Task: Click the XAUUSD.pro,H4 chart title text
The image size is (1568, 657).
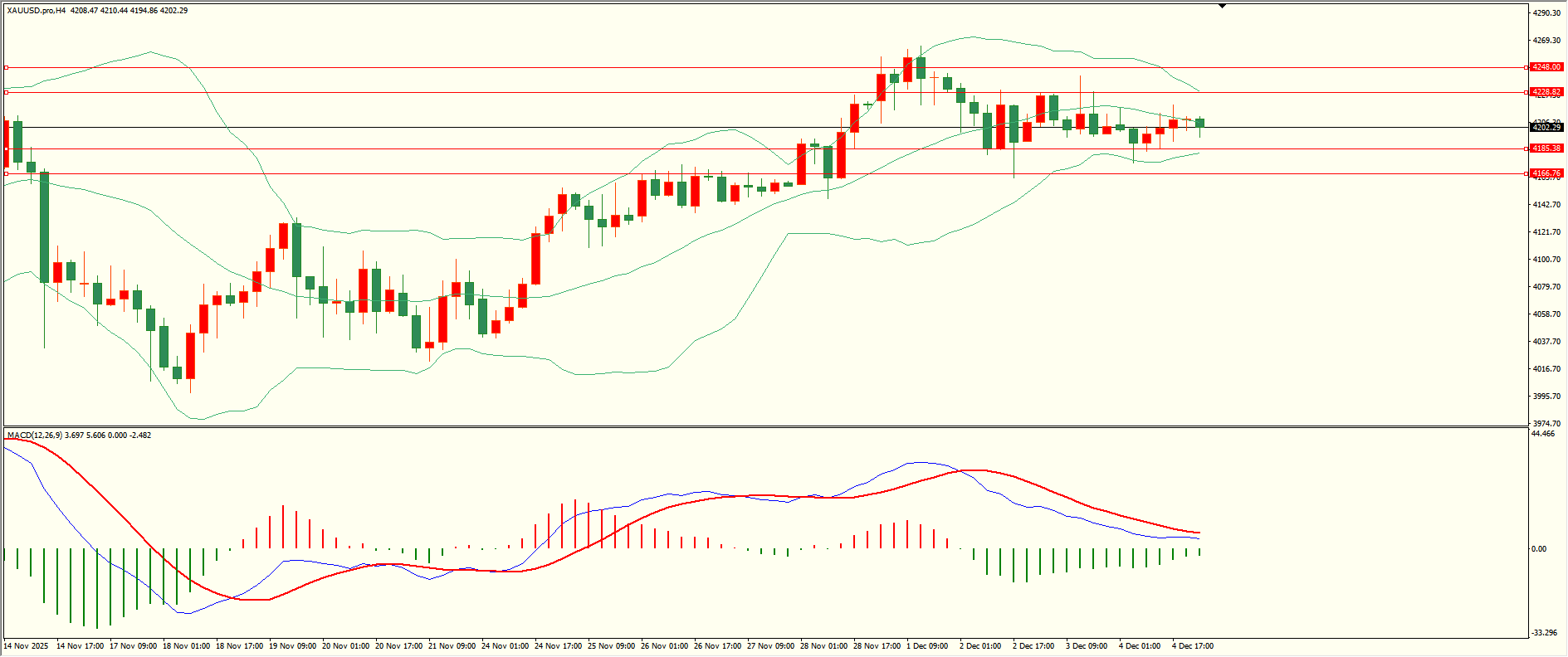Action: tap(37, 11)
